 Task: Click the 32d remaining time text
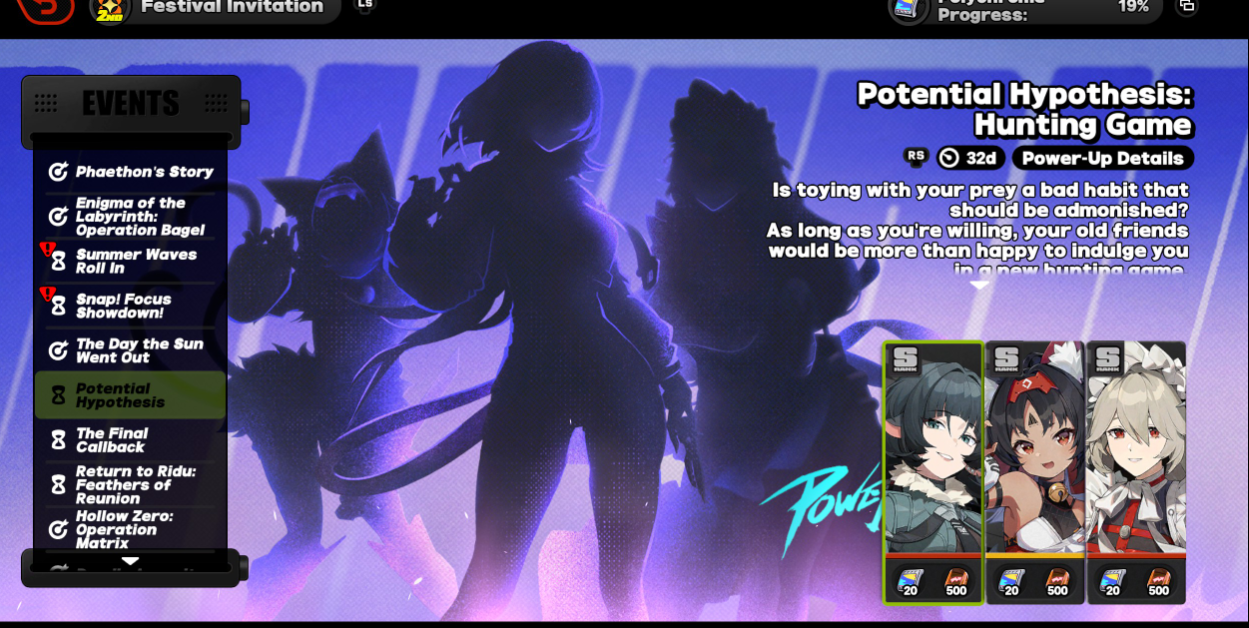[x=981, y=158]
